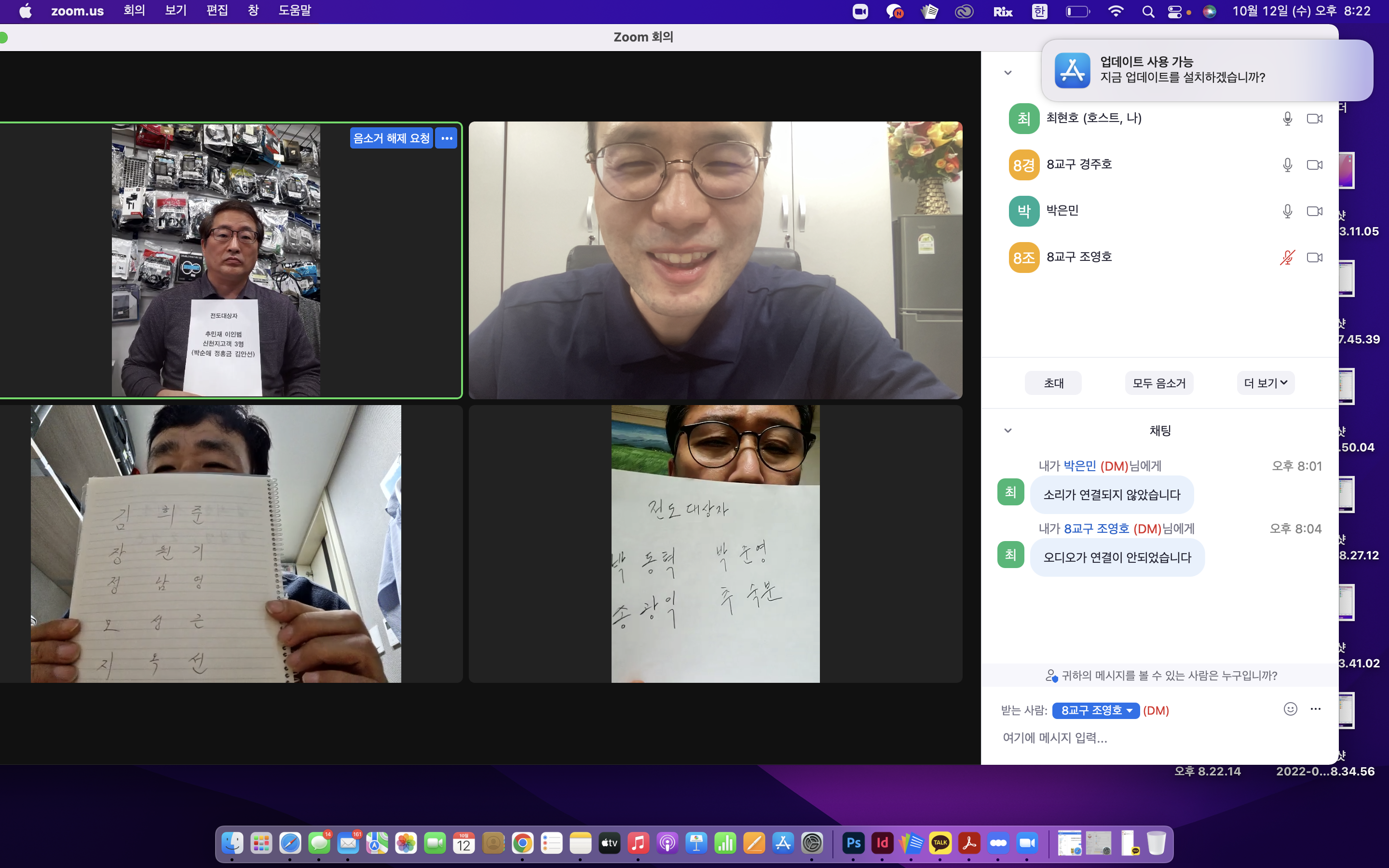Open Control Center in menu bar
This screenshot has height=868, width=1389.
click(1175, 12)
